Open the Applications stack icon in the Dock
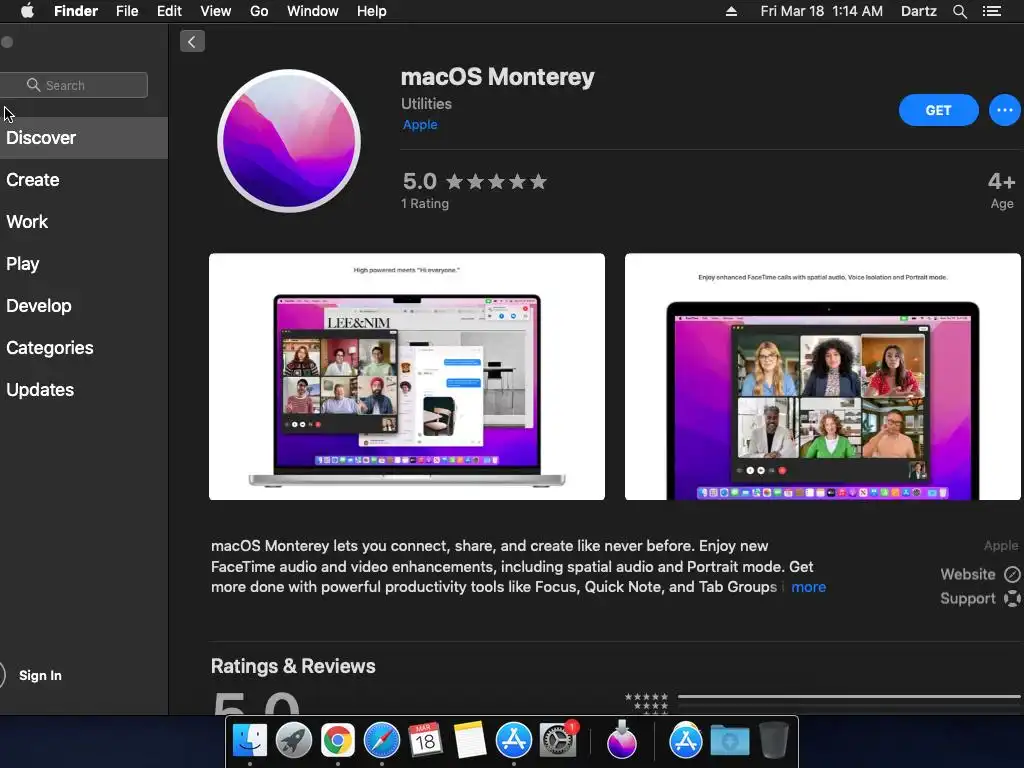1024x768 pixels. [x=686, y=741]
